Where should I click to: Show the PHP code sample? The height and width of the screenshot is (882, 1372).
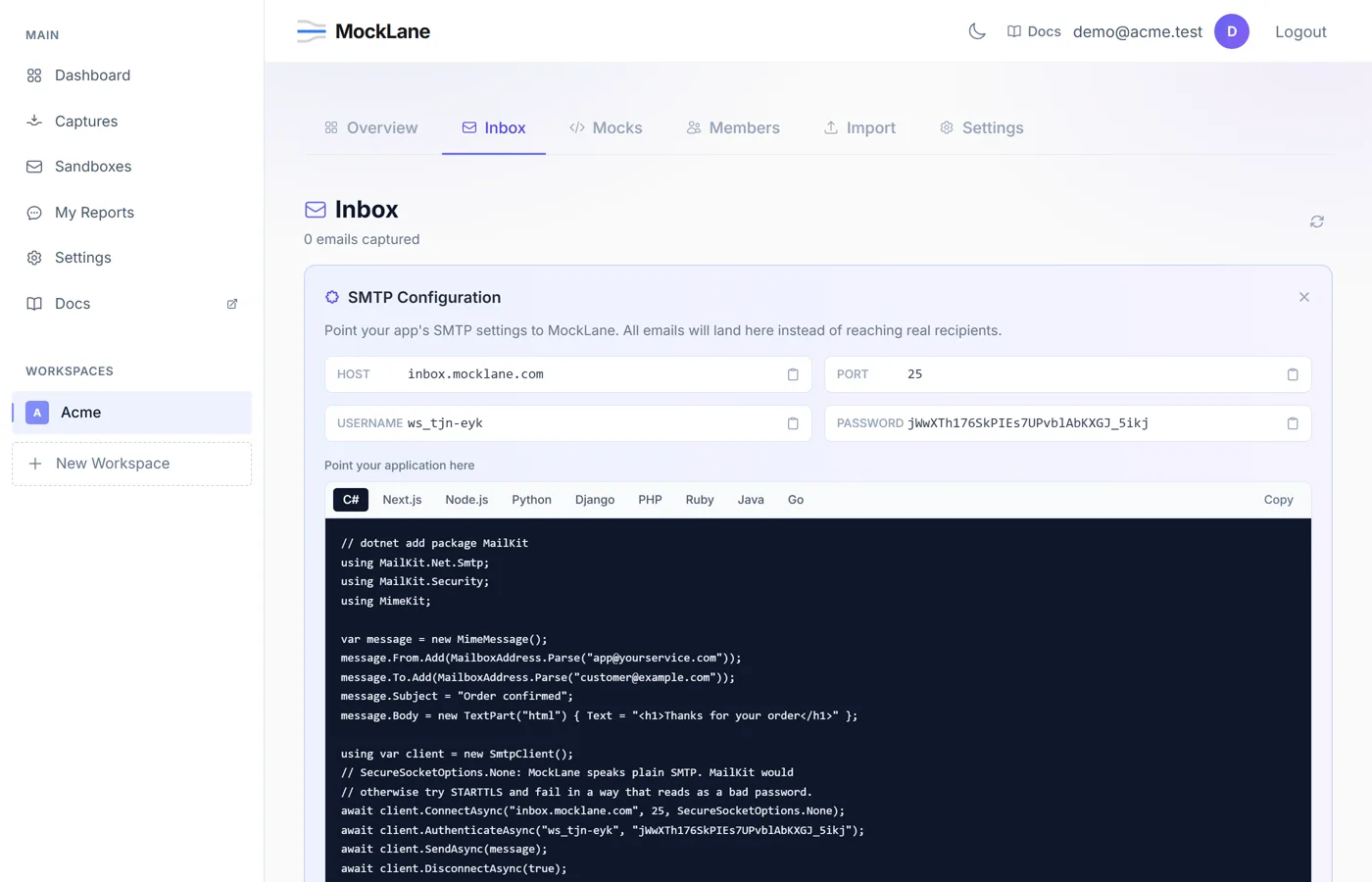coord(650,500)
